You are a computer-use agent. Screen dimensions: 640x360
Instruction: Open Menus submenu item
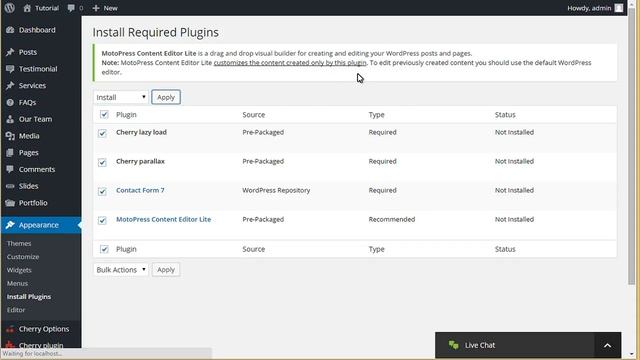point(17,283)
